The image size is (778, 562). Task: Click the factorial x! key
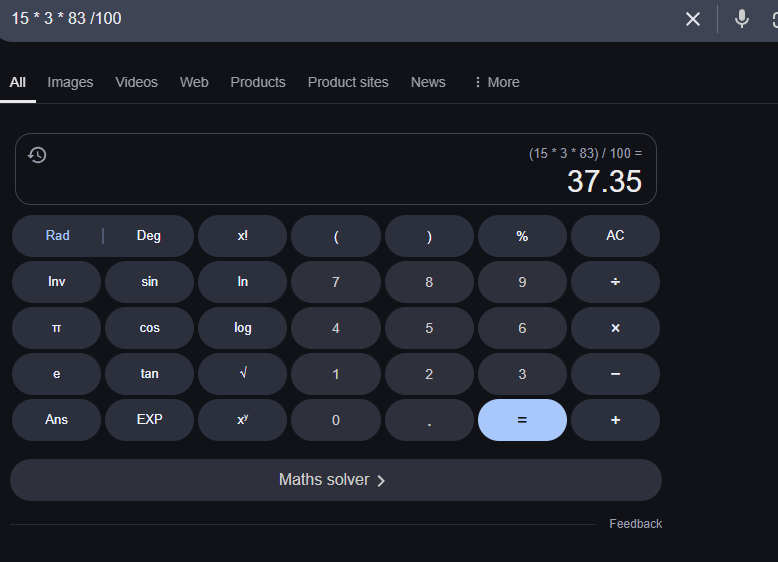coord(243,236)
